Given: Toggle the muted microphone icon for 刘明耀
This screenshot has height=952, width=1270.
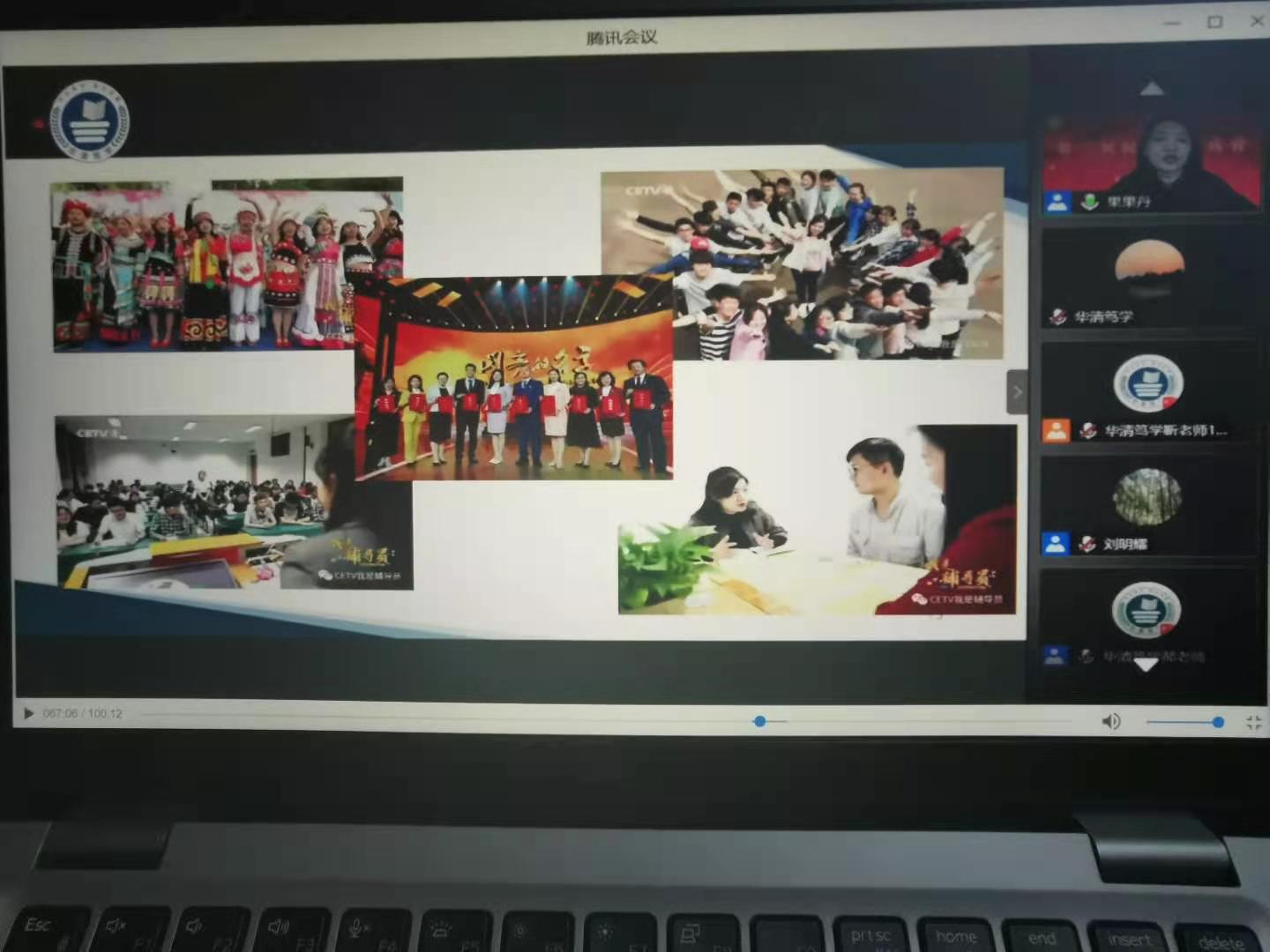Looking at the screenshot, I should point(1088,544).
